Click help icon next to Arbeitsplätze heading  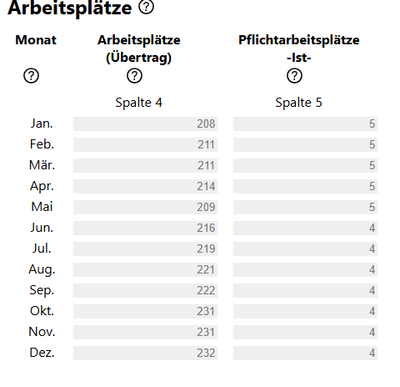(x=146, y=7)
